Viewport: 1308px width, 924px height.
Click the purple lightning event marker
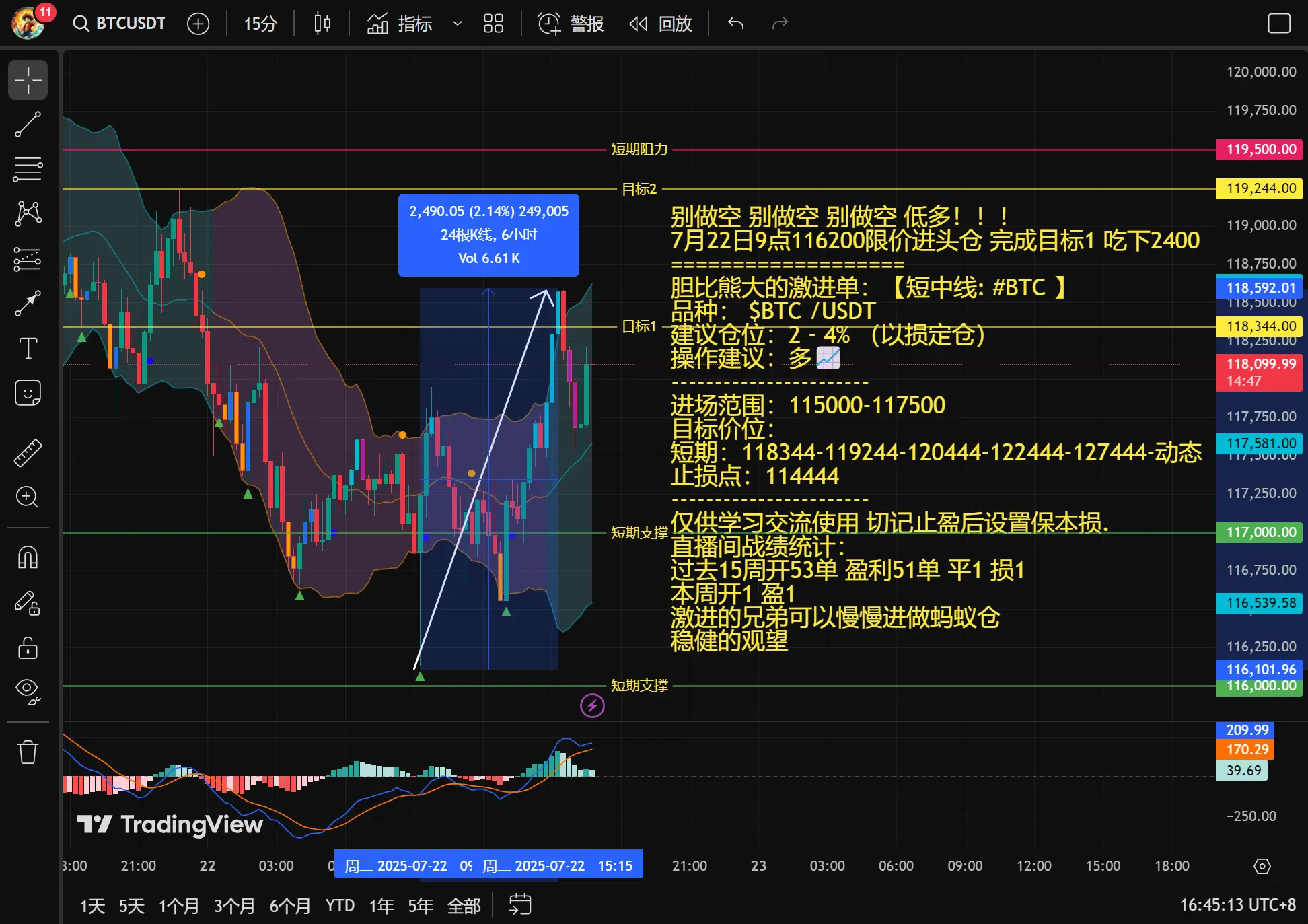592,705
